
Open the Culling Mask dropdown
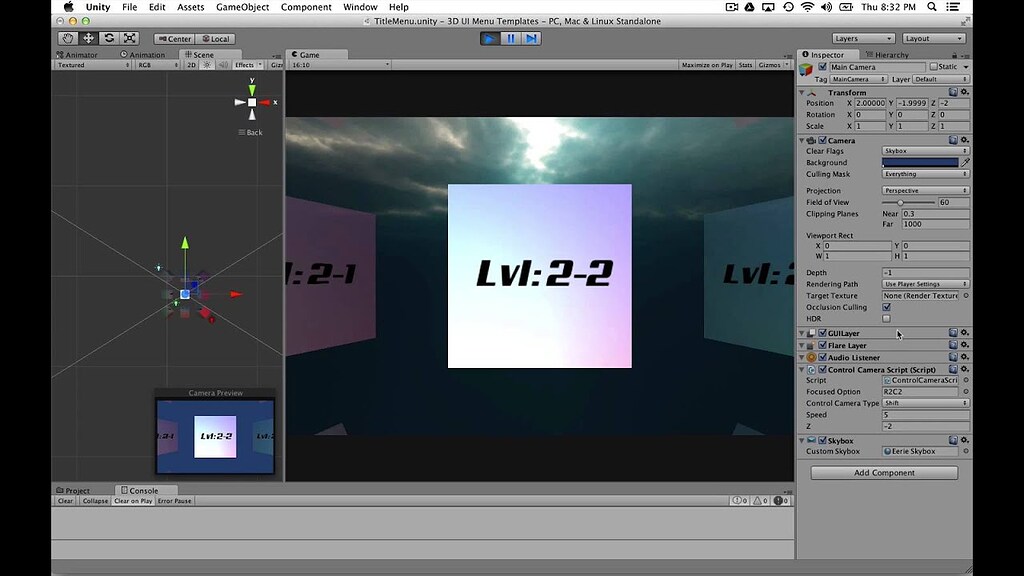pos(925,174)
